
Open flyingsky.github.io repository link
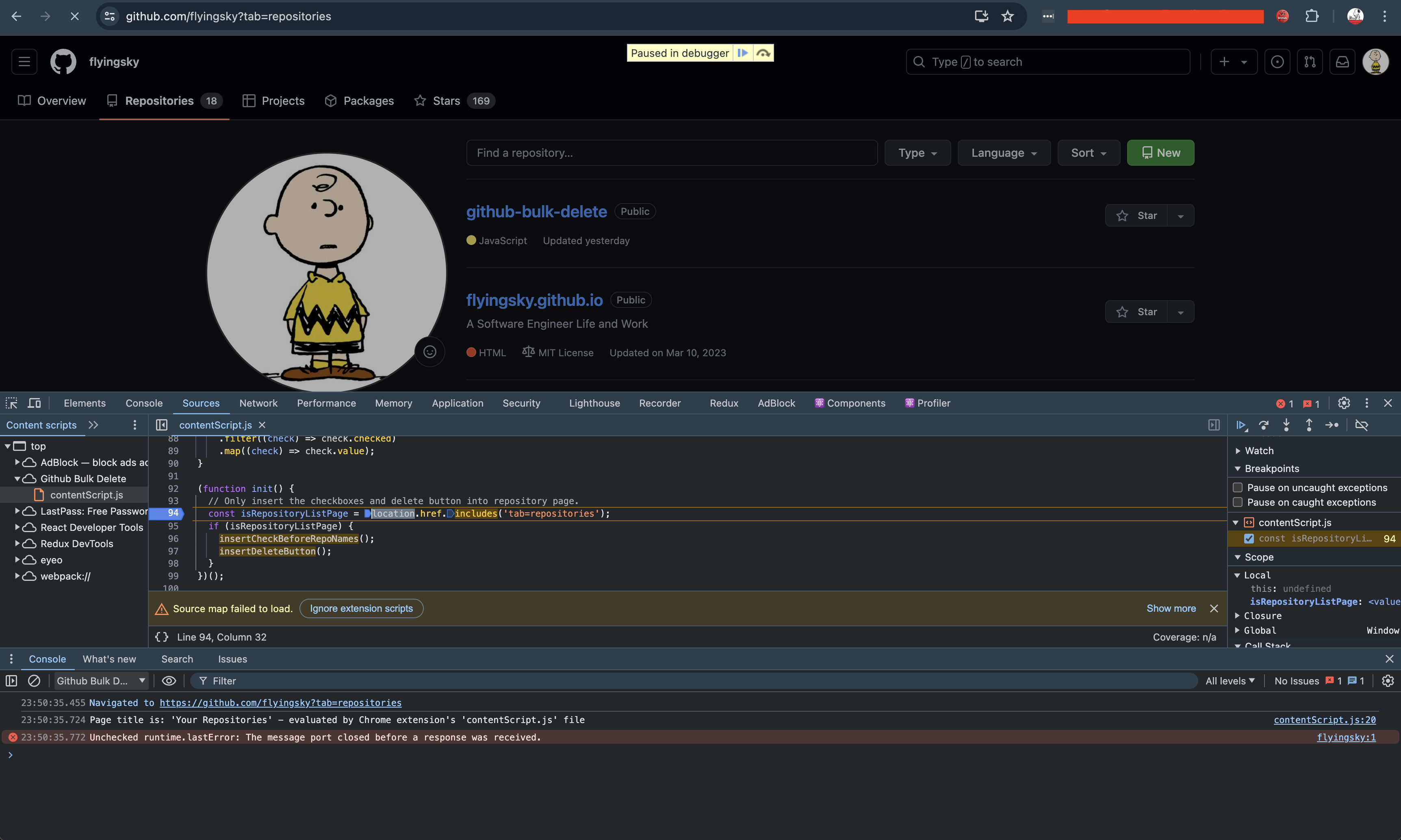coord(534,300)
